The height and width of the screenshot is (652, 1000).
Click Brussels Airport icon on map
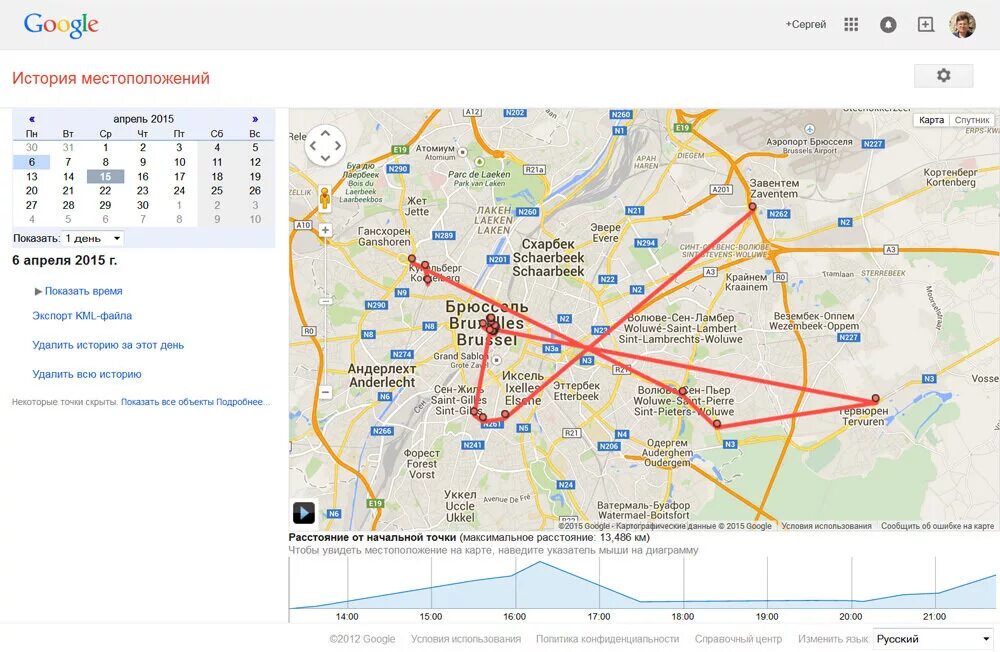(x=809, y=130)
